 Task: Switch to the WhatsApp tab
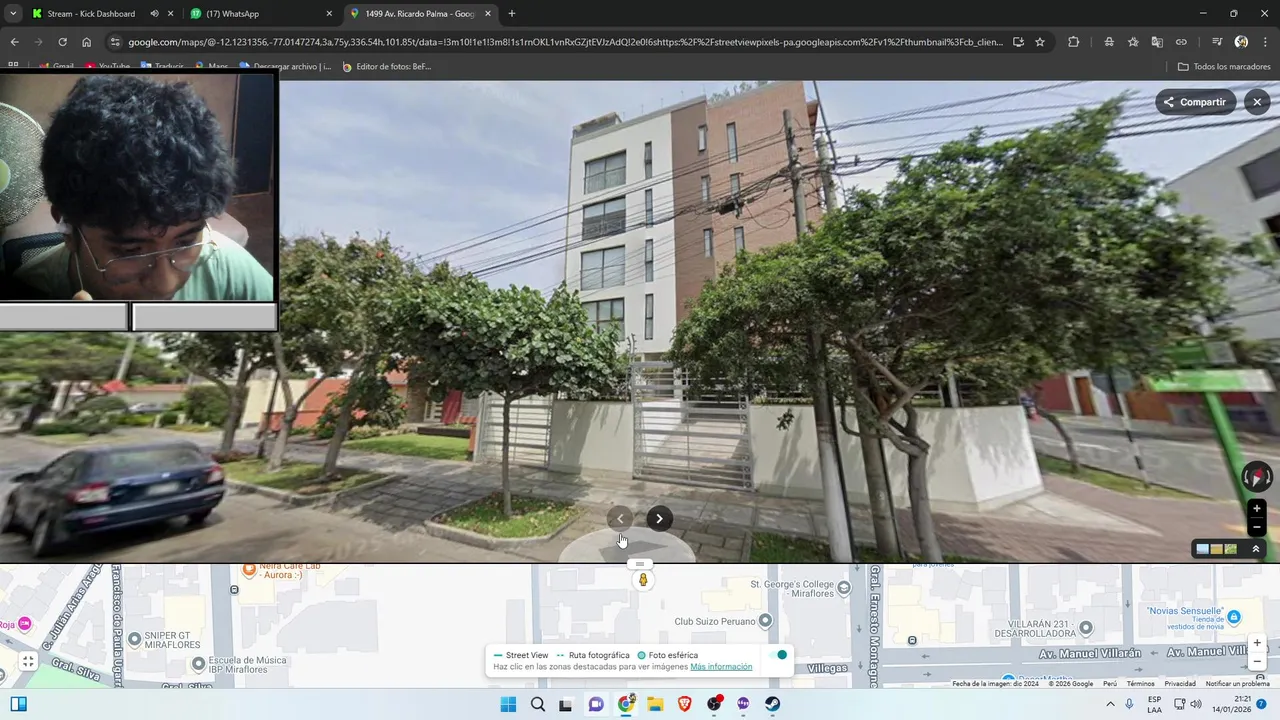(262, 14)
